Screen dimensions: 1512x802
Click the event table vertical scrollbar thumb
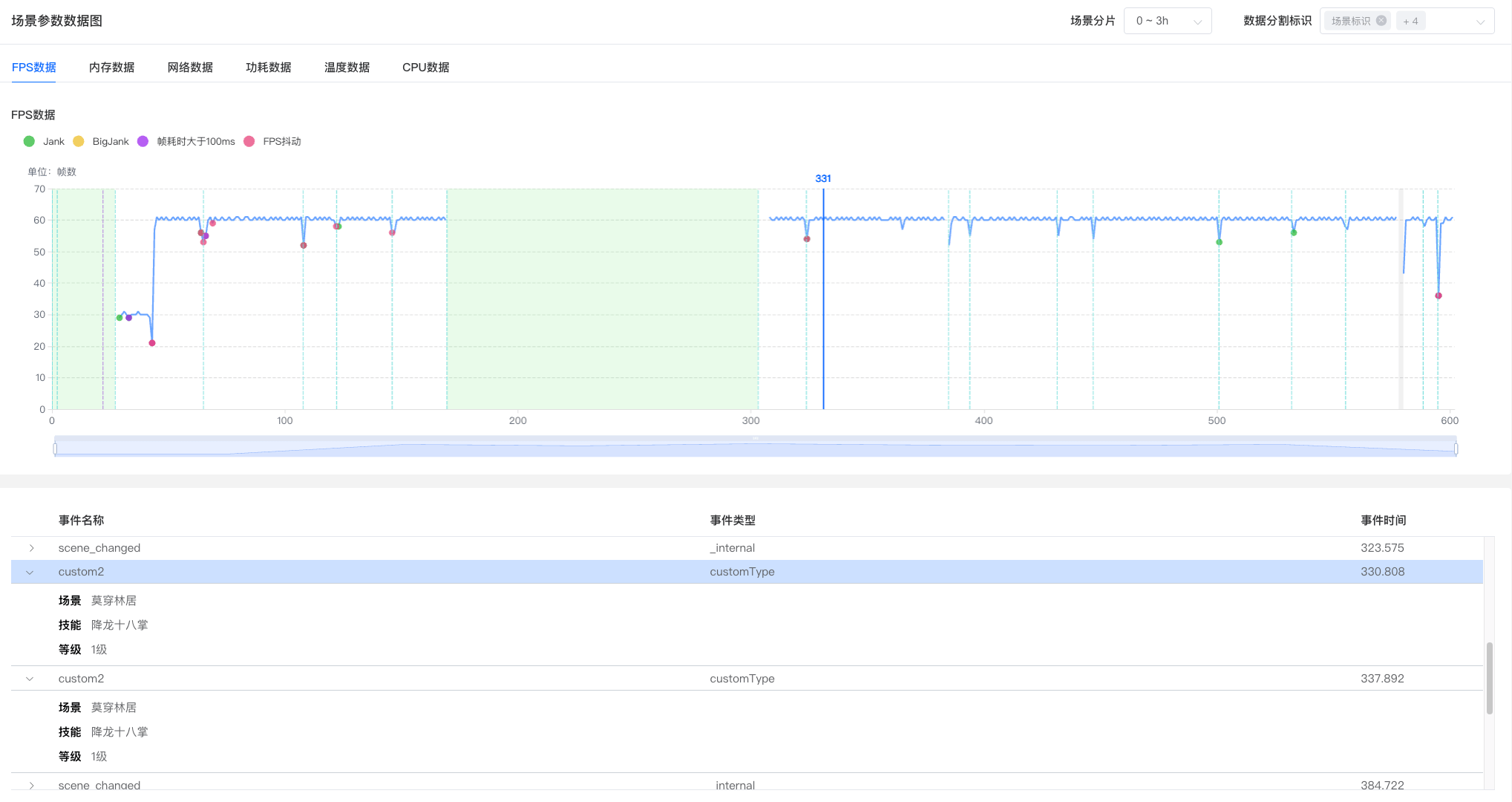(1489, 678)
